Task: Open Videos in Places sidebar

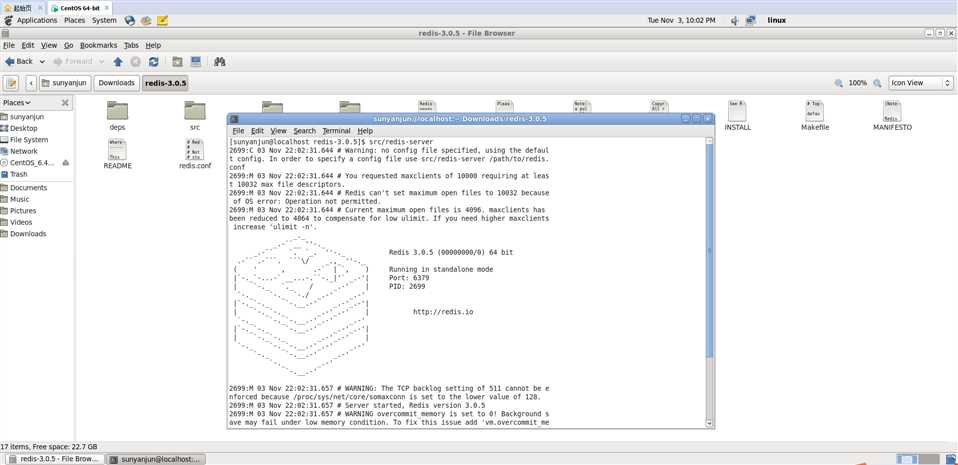Action: coord(21,222)
